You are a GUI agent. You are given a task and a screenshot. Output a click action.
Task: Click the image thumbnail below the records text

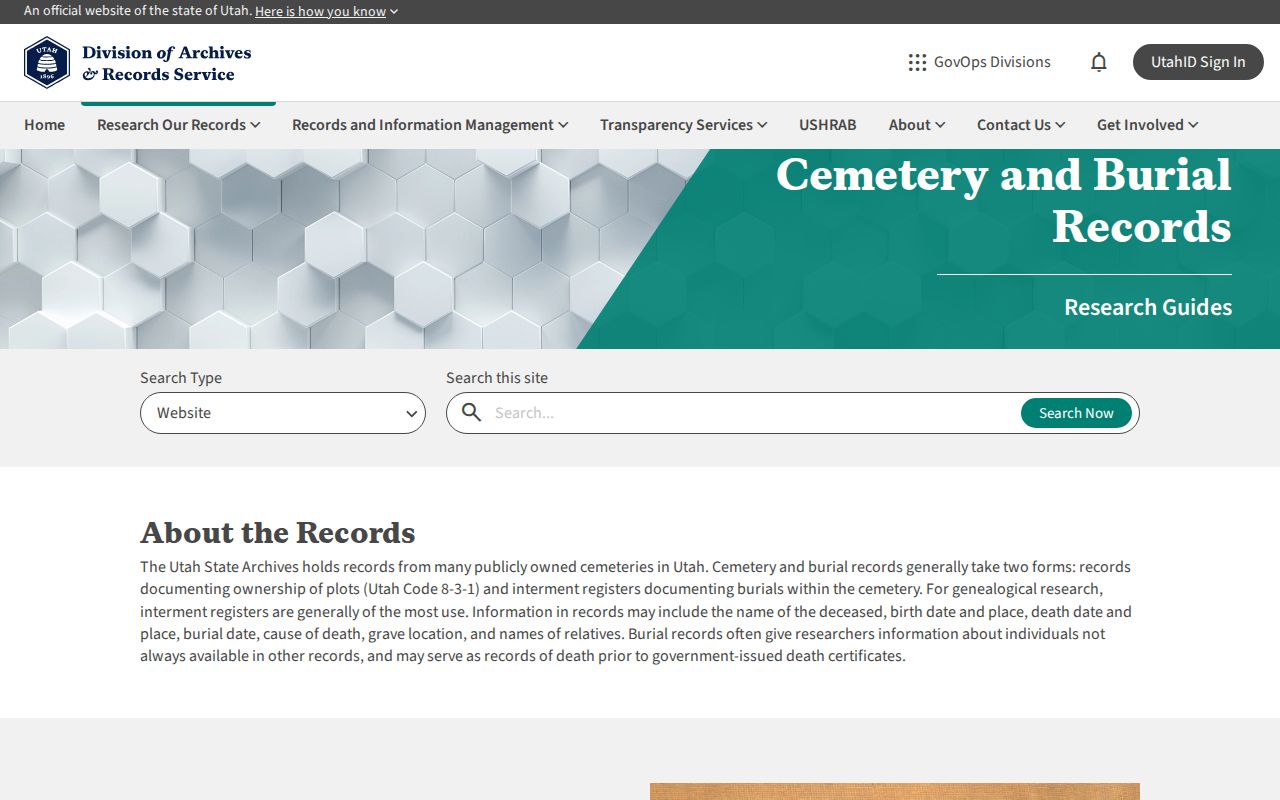coord(895,791)
